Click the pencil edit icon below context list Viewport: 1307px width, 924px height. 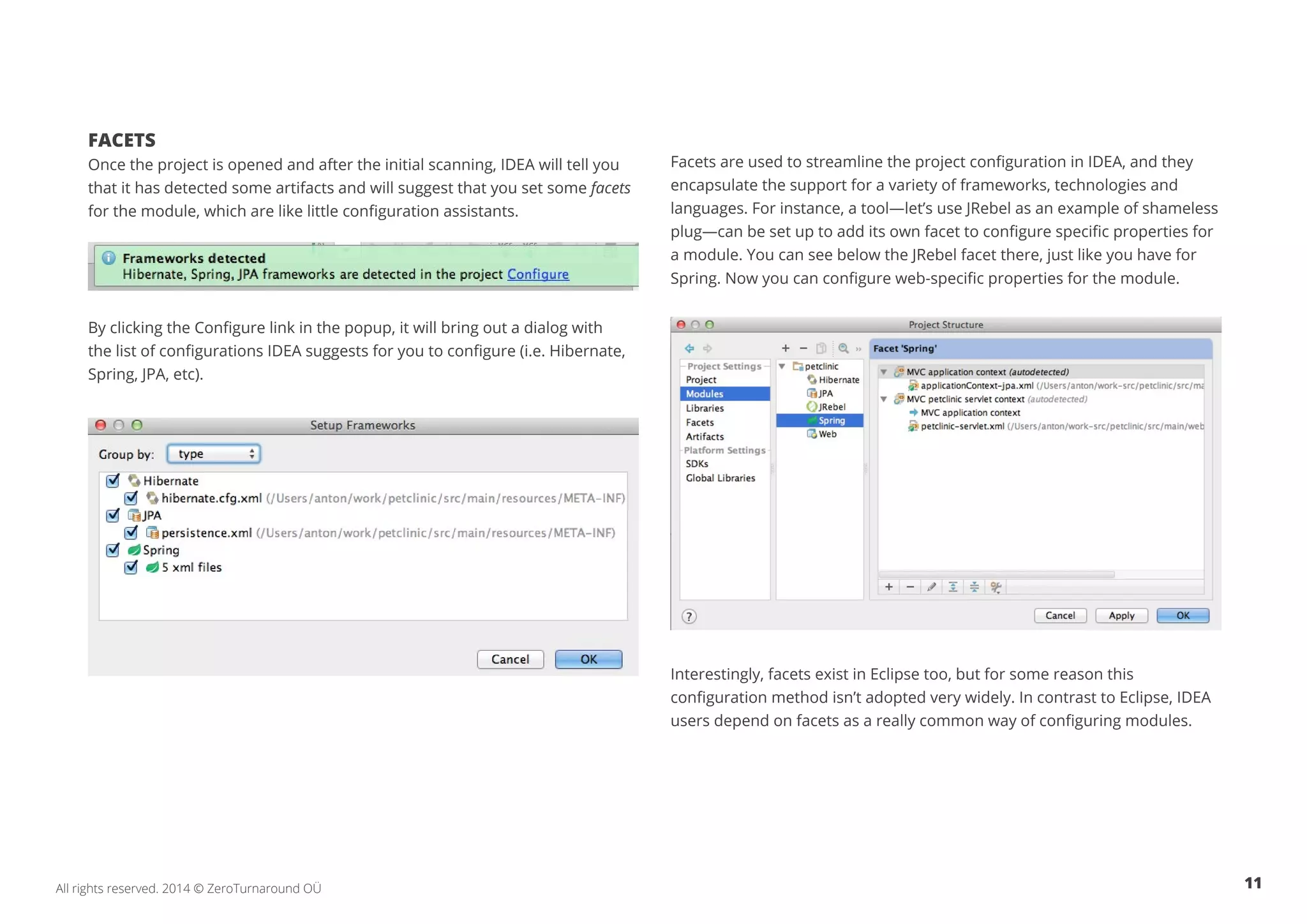pyautogui.click(x=932, y=587)
